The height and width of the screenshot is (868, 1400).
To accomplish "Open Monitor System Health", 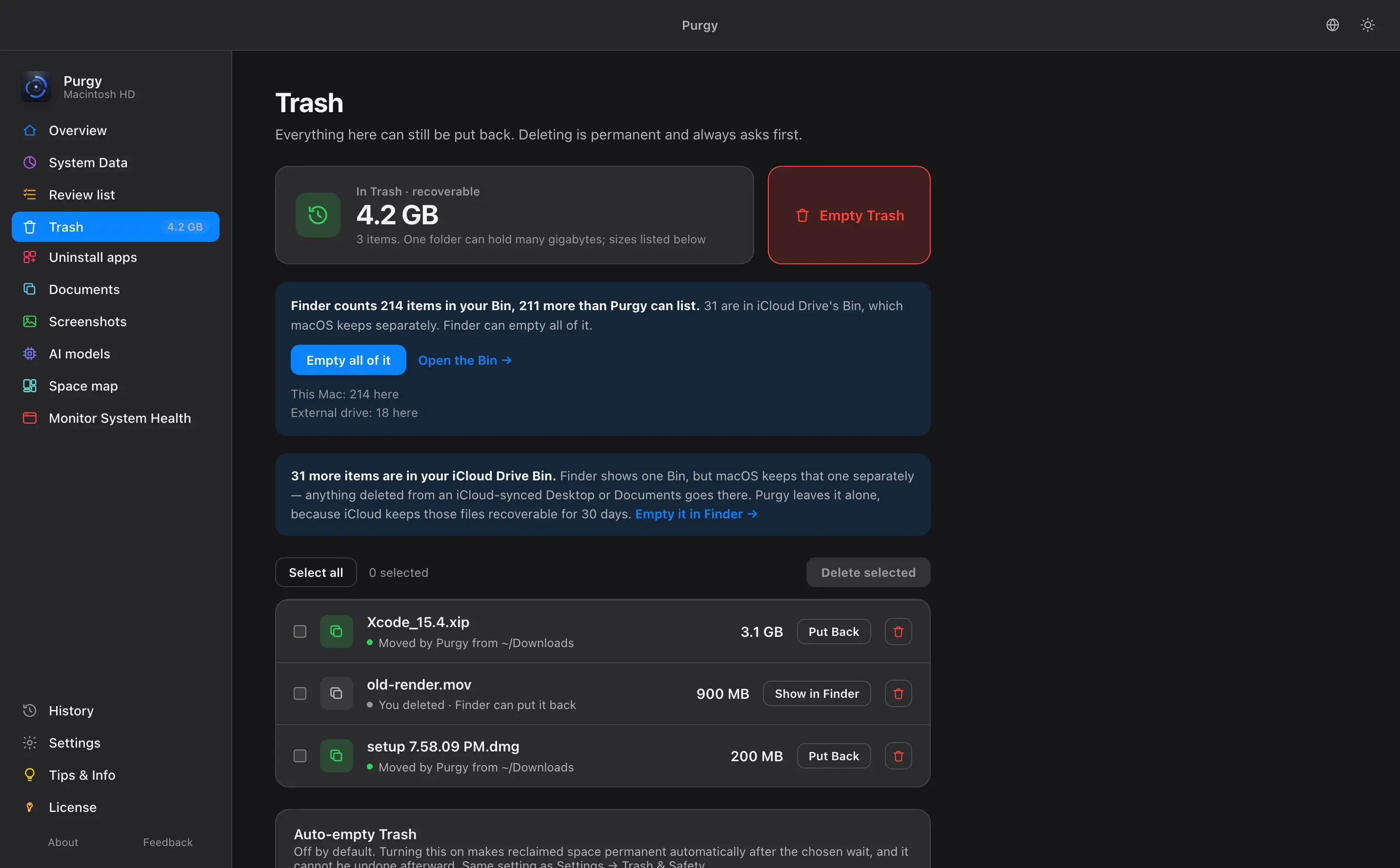I will pos(116,418).
